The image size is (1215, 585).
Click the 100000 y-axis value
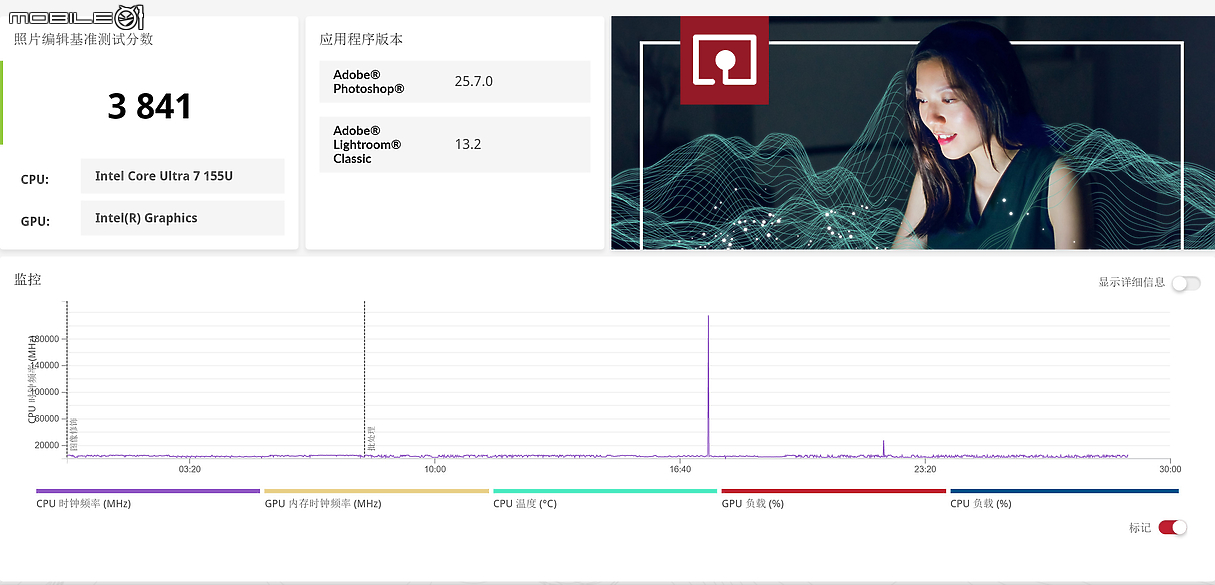point(45,392)
